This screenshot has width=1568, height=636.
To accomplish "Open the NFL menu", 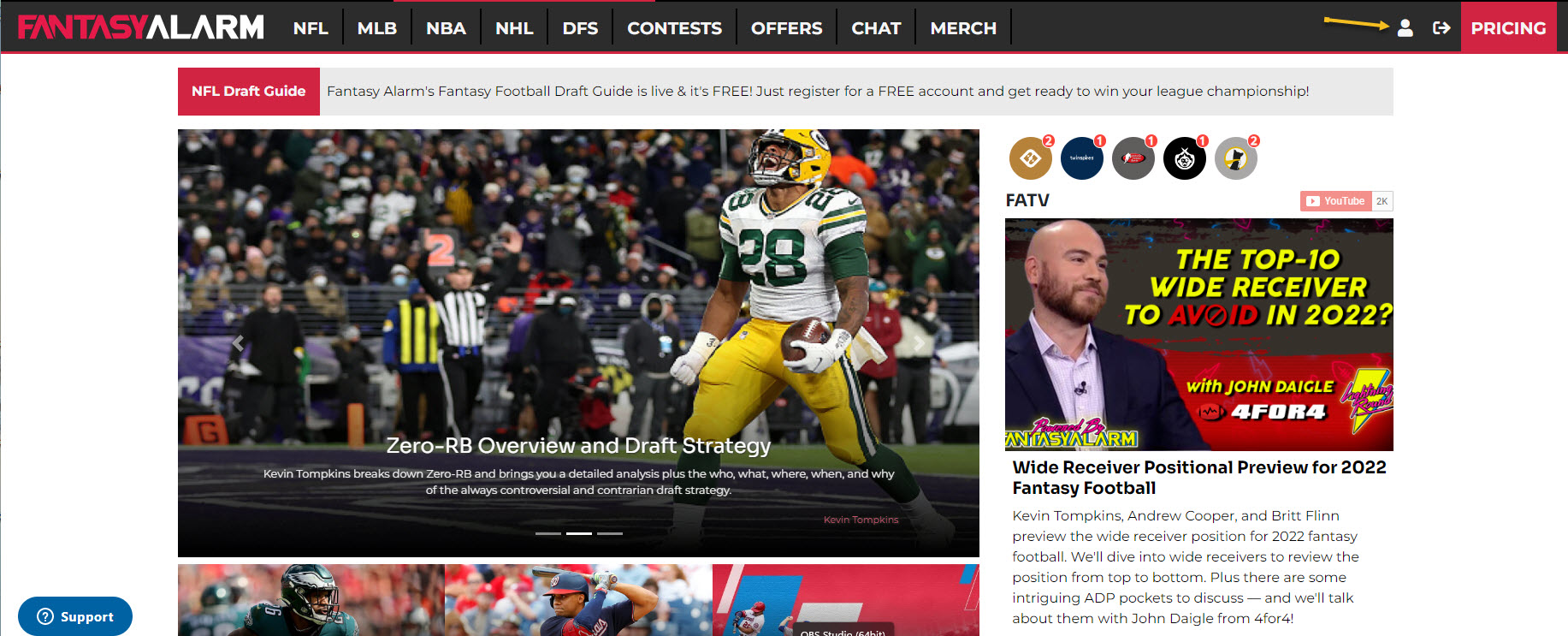I will point(311,28).
